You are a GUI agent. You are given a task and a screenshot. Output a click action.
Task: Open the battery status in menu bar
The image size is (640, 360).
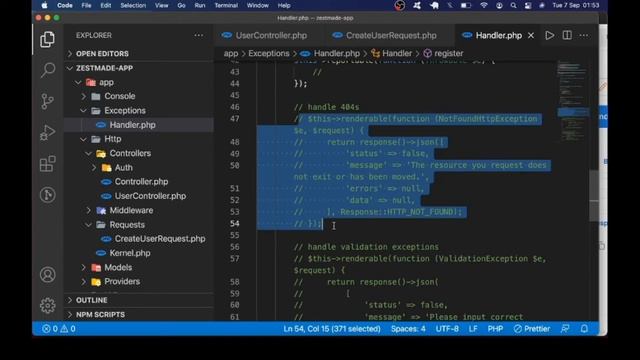click(466, 5)
